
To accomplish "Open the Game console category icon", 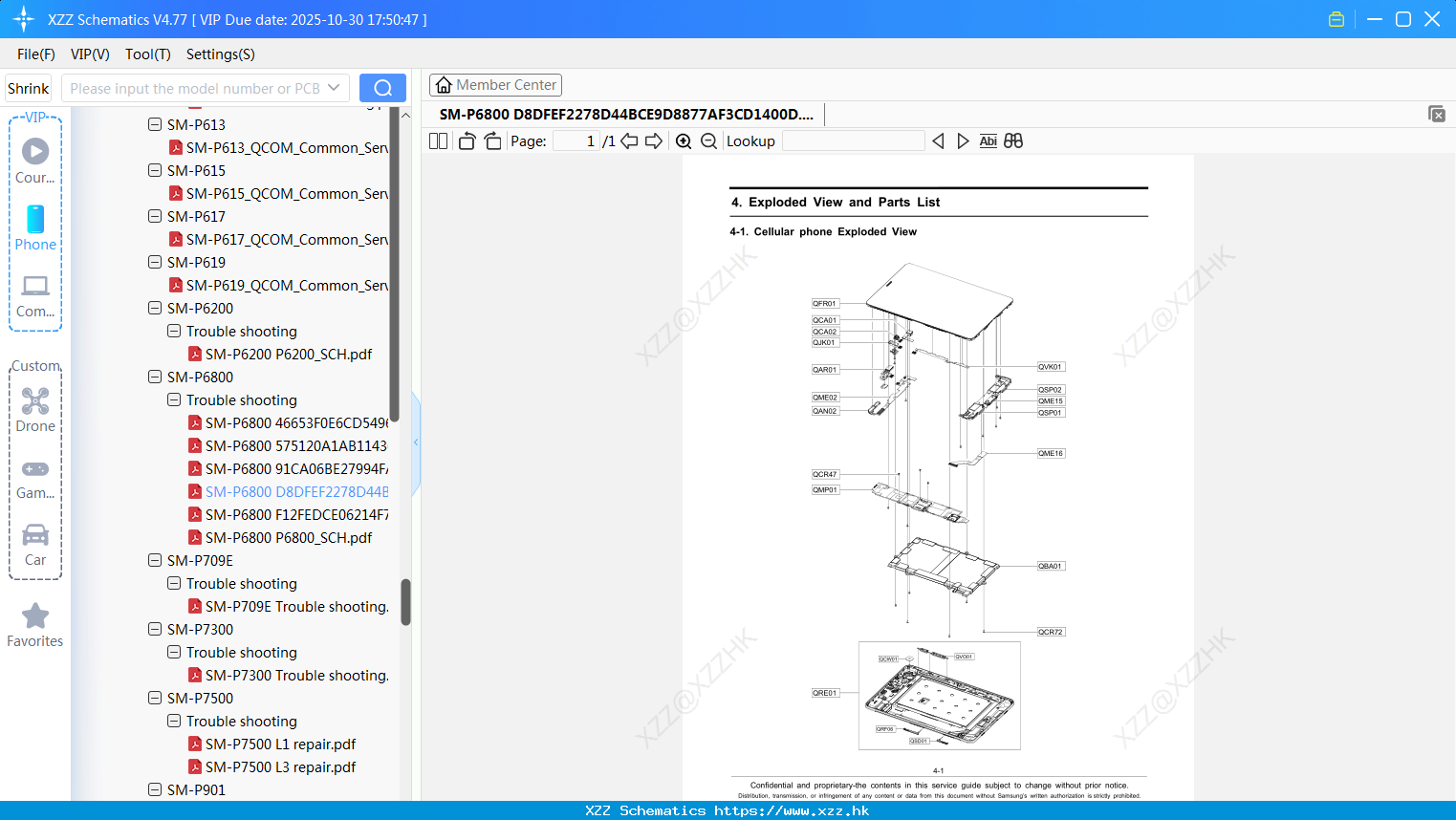I will [35, 478].
